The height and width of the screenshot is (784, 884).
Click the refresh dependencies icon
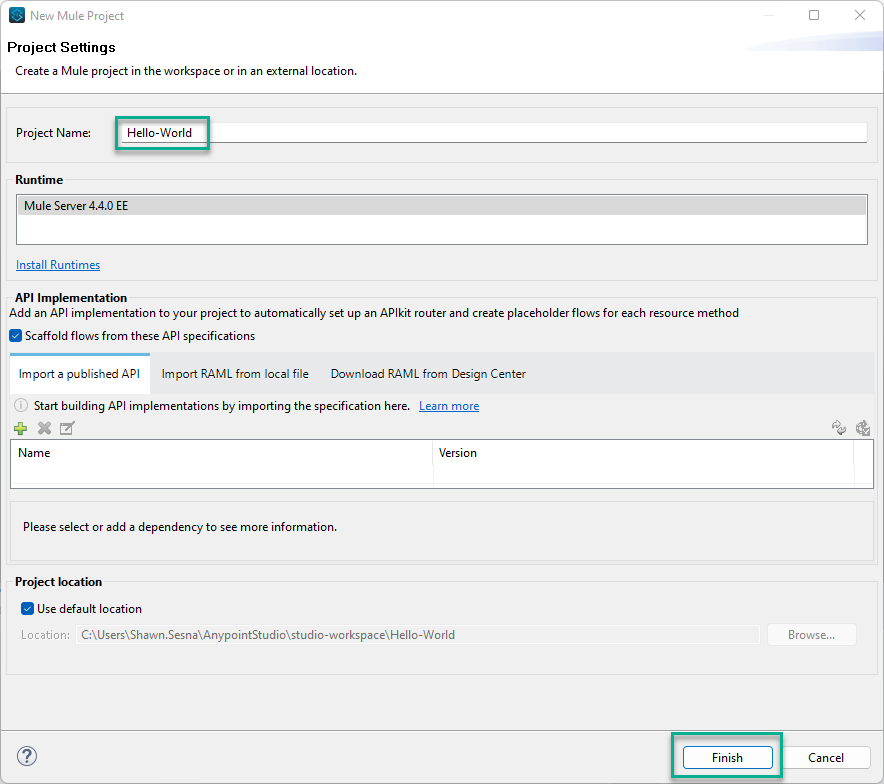tap(839, 428)
